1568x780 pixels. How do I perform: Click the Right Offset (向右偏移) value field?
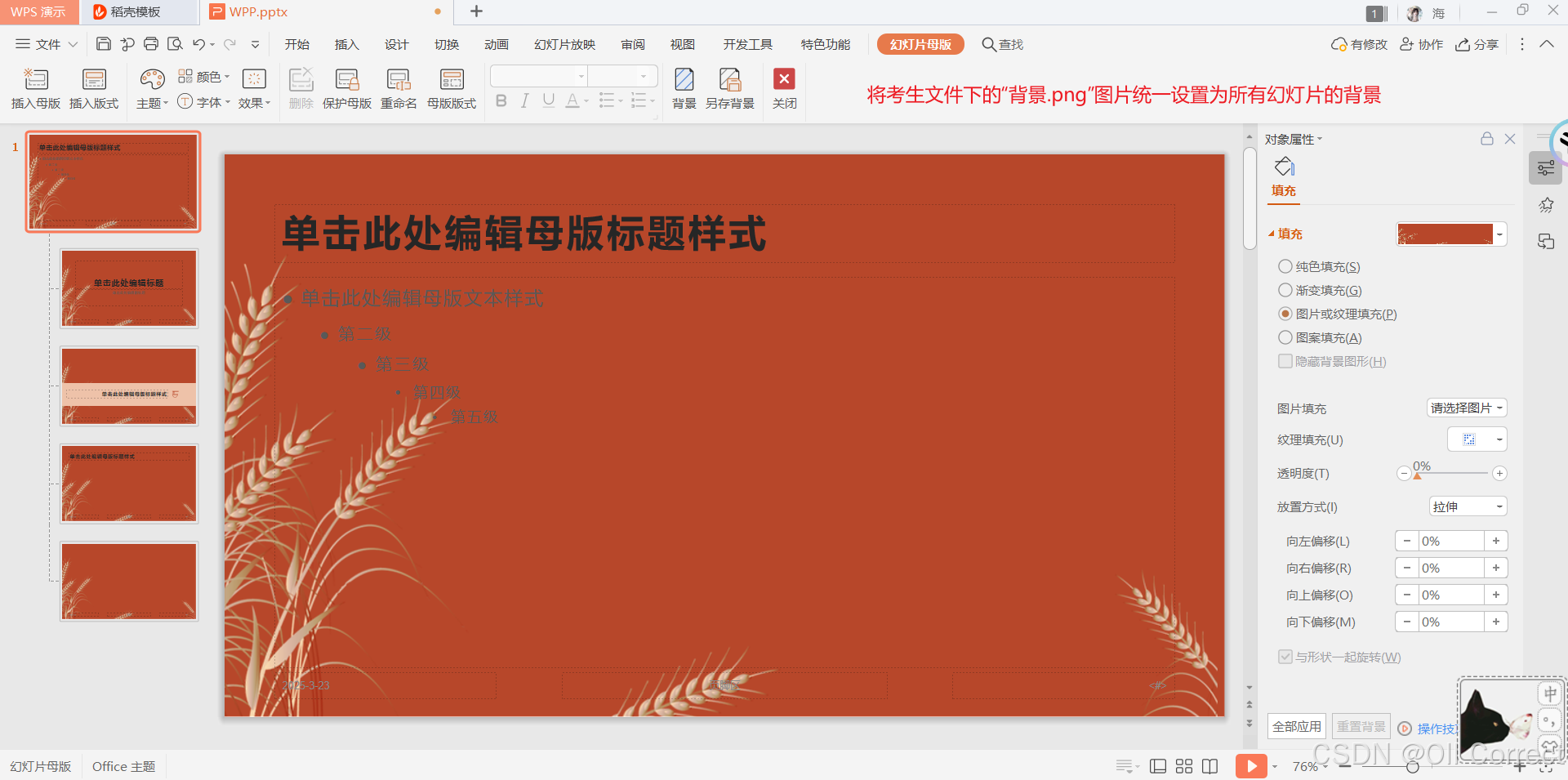tap(1451, 568)
